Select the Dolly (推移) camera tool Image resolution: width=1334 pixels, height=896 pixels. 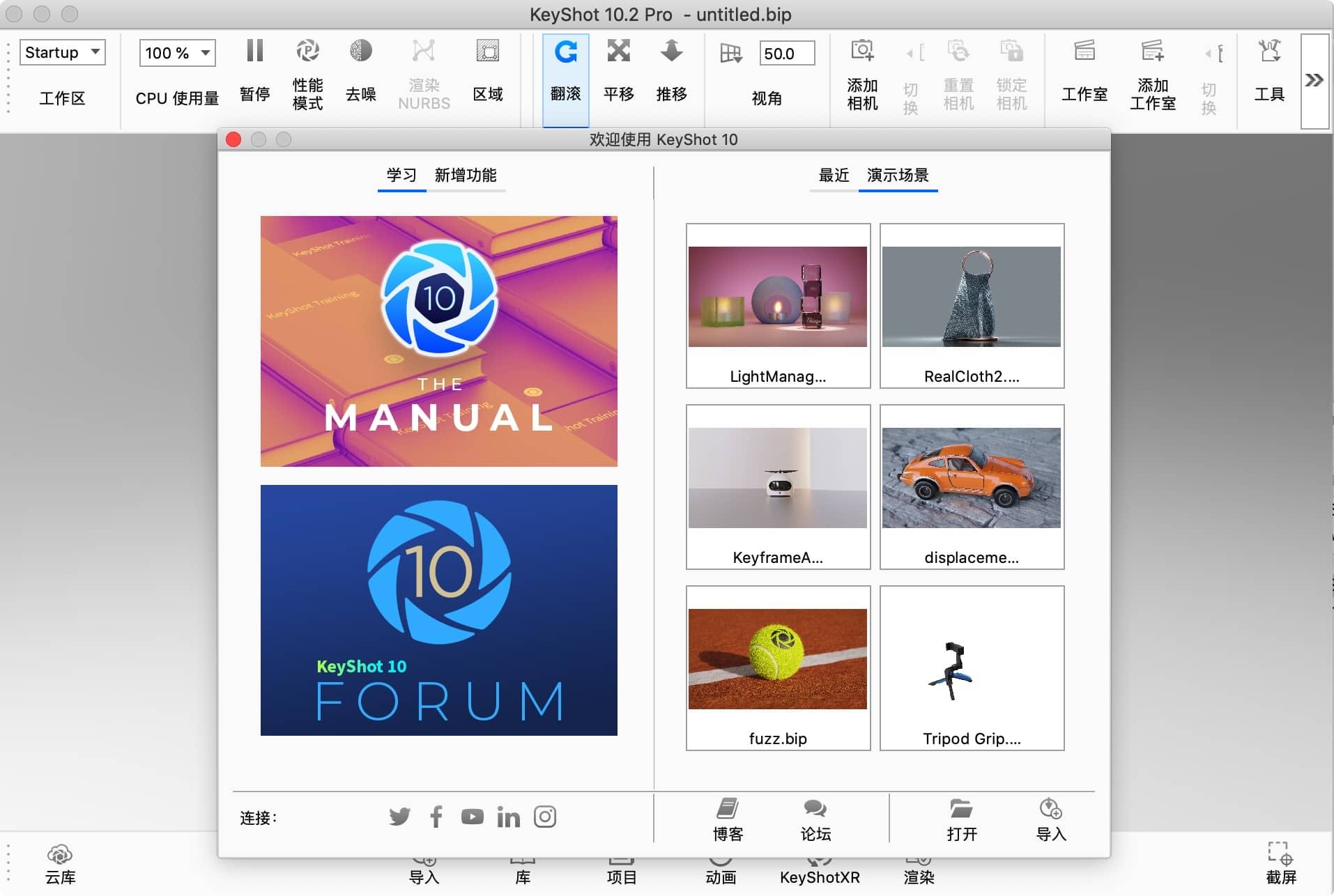(x=671, y=50)
